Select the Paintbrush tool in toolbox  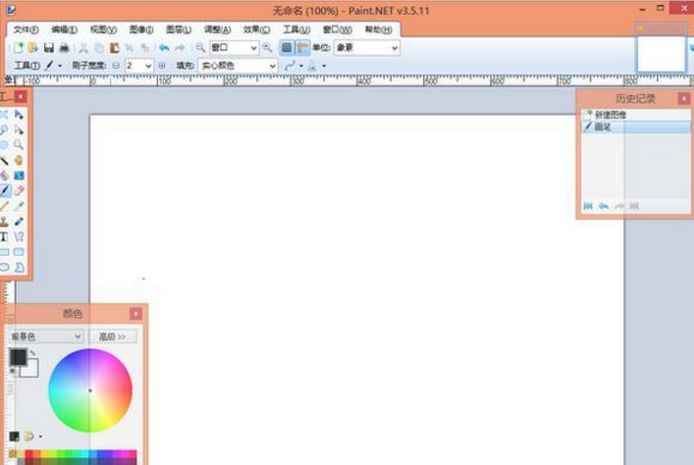coord(4,191)
